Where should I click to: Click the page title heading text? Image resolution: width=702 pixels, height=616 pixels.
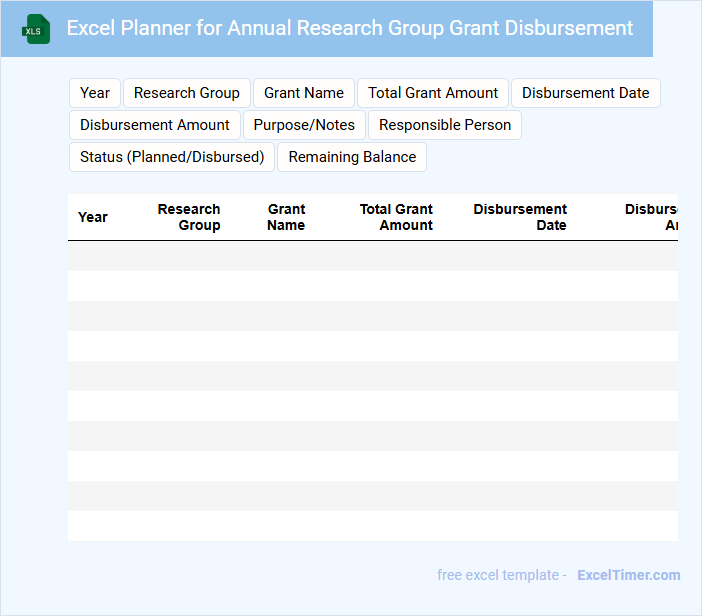click(350, 28)
